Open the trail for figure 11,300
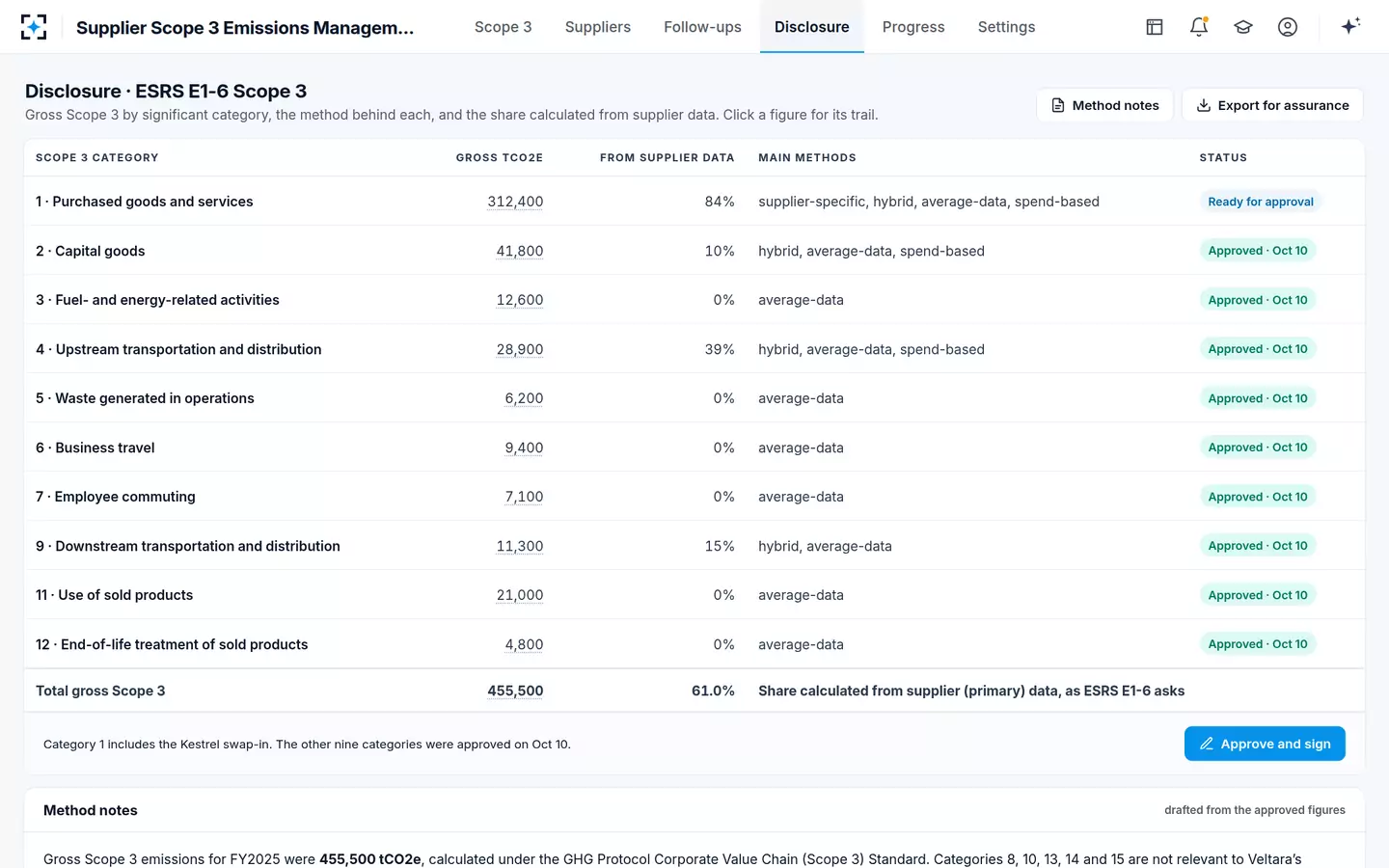 click(520, 546)
